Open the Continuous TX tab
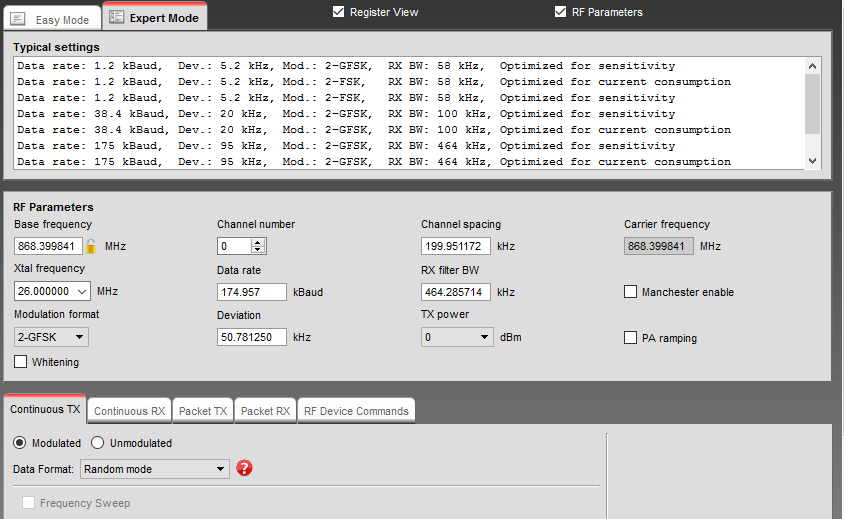The image size is (844, 519). 45,409
